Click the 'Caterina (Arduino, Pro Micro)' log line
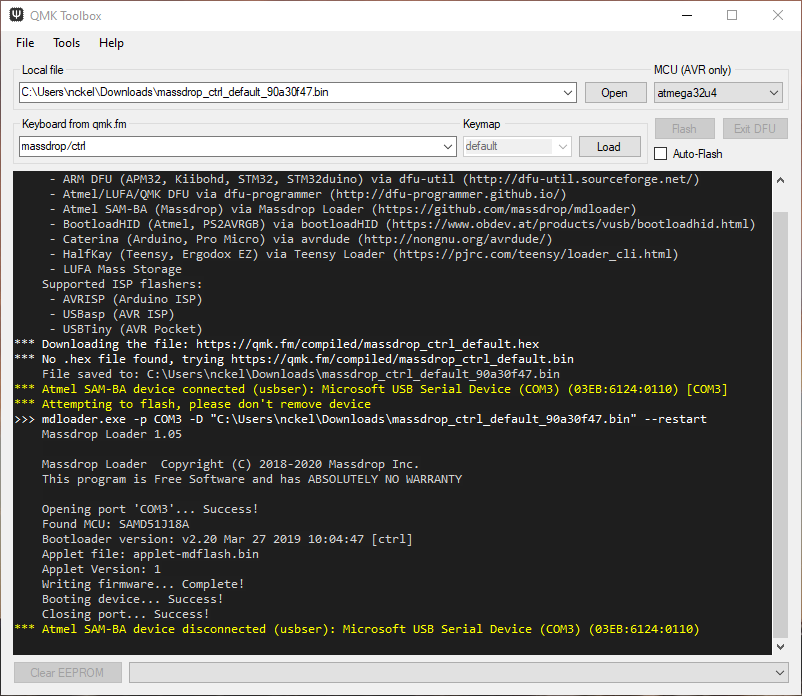The width and height of the screenshot is (802, 696). (301, 239)
